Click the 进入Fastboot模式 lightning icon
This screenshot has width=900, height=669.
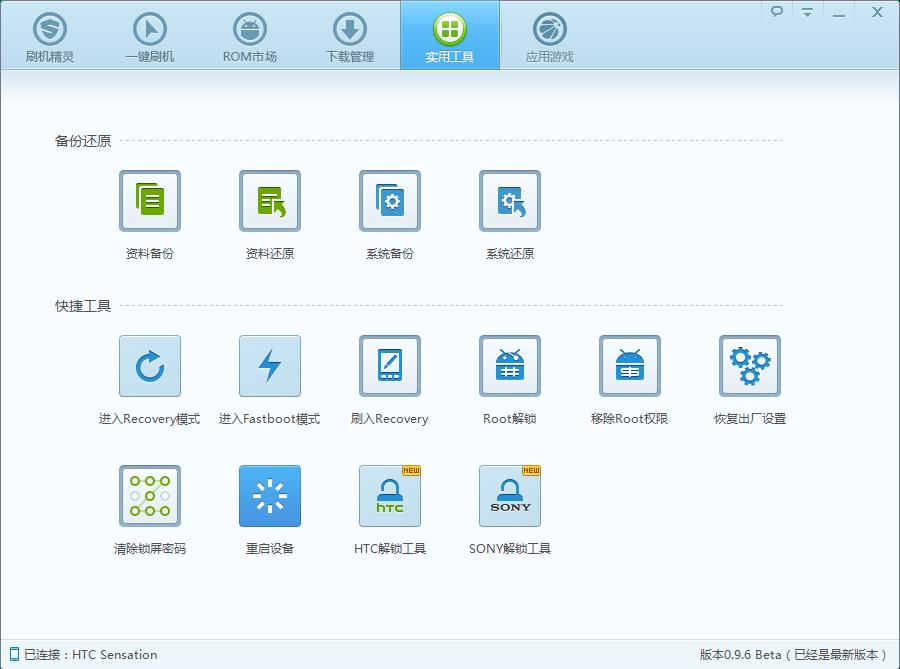270,366
